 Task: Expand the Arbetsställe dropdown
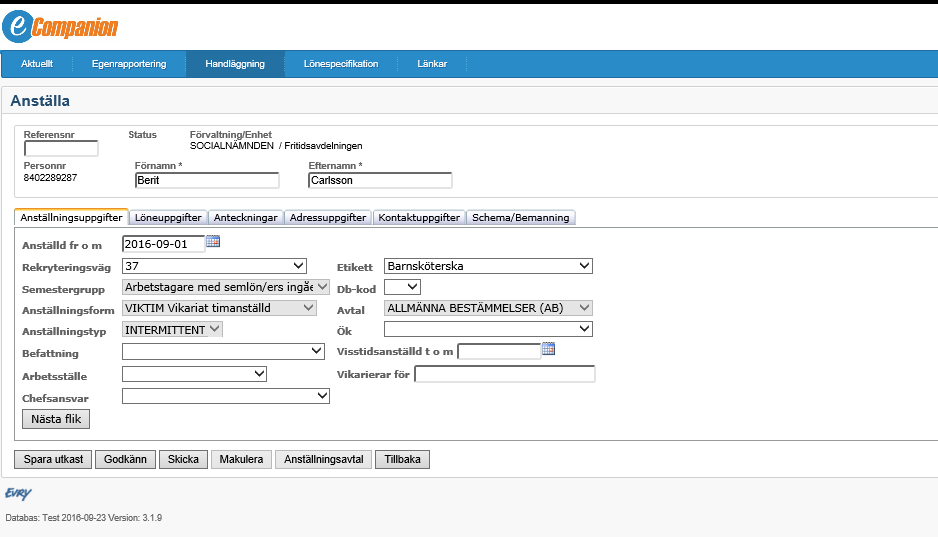(194, 374)
